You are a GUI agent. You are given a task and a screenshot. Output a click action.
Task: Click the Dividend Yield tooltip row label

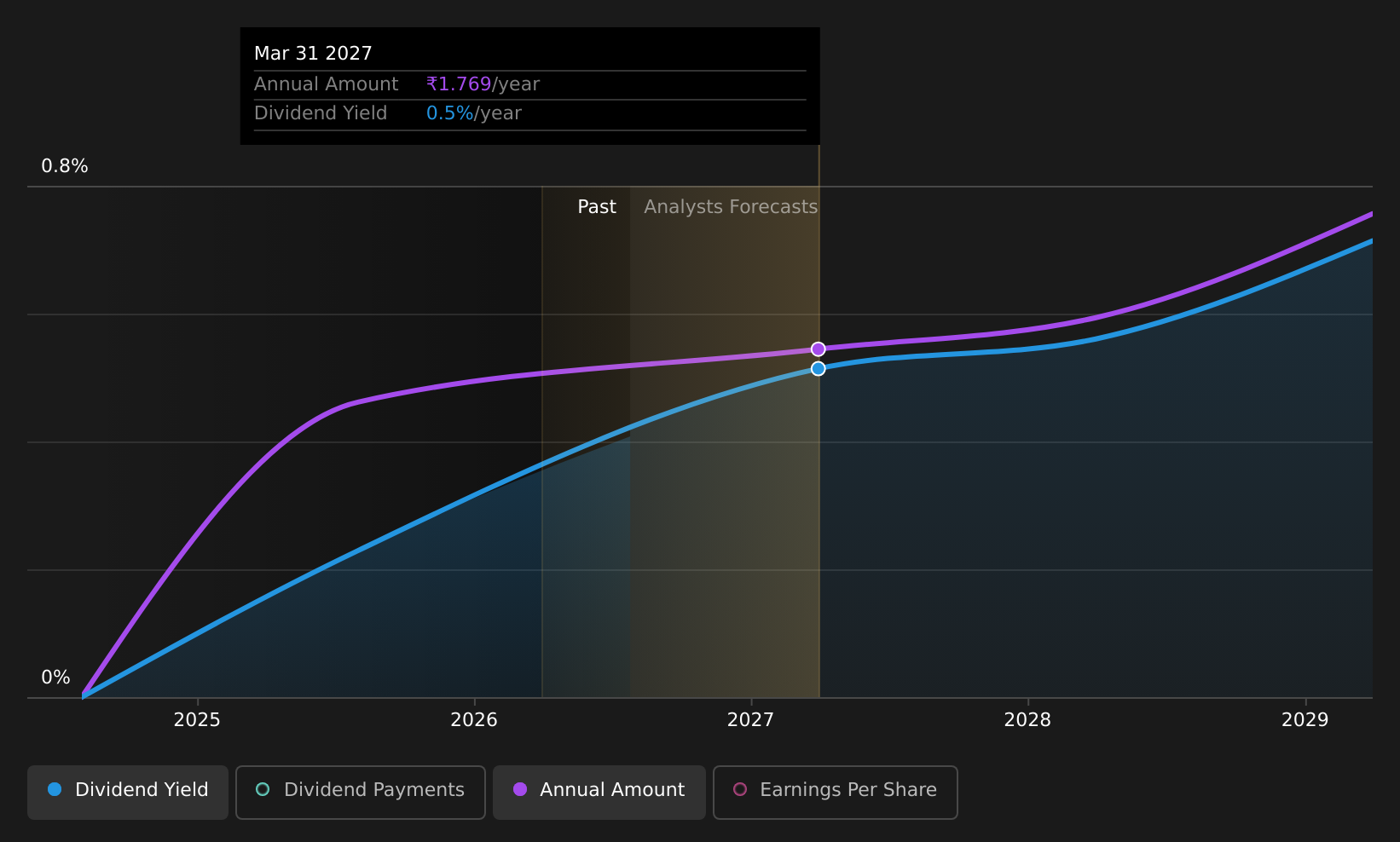tap(321, 113)
